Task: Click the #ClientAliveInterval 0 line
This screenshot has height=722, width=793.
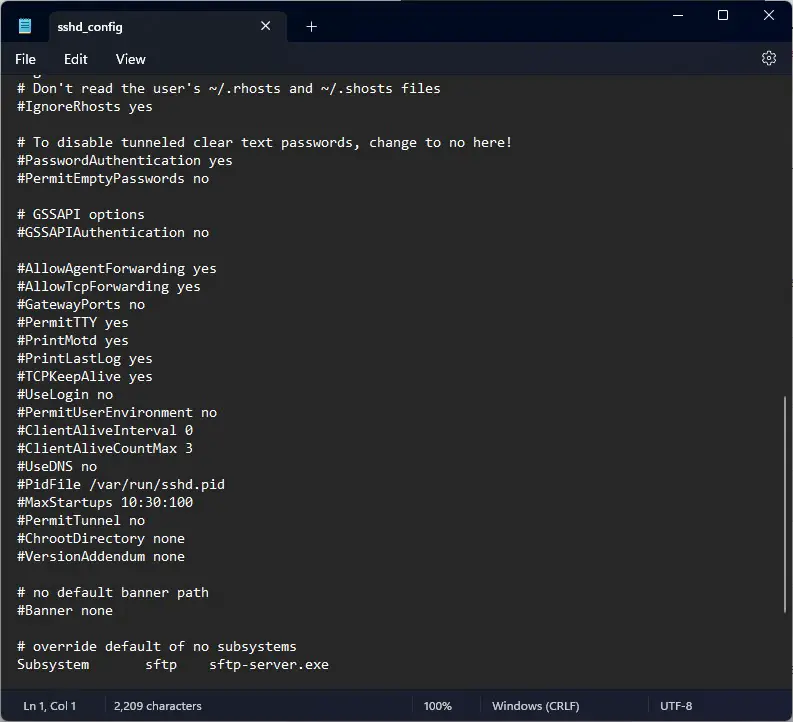Action: click(105, 431)
